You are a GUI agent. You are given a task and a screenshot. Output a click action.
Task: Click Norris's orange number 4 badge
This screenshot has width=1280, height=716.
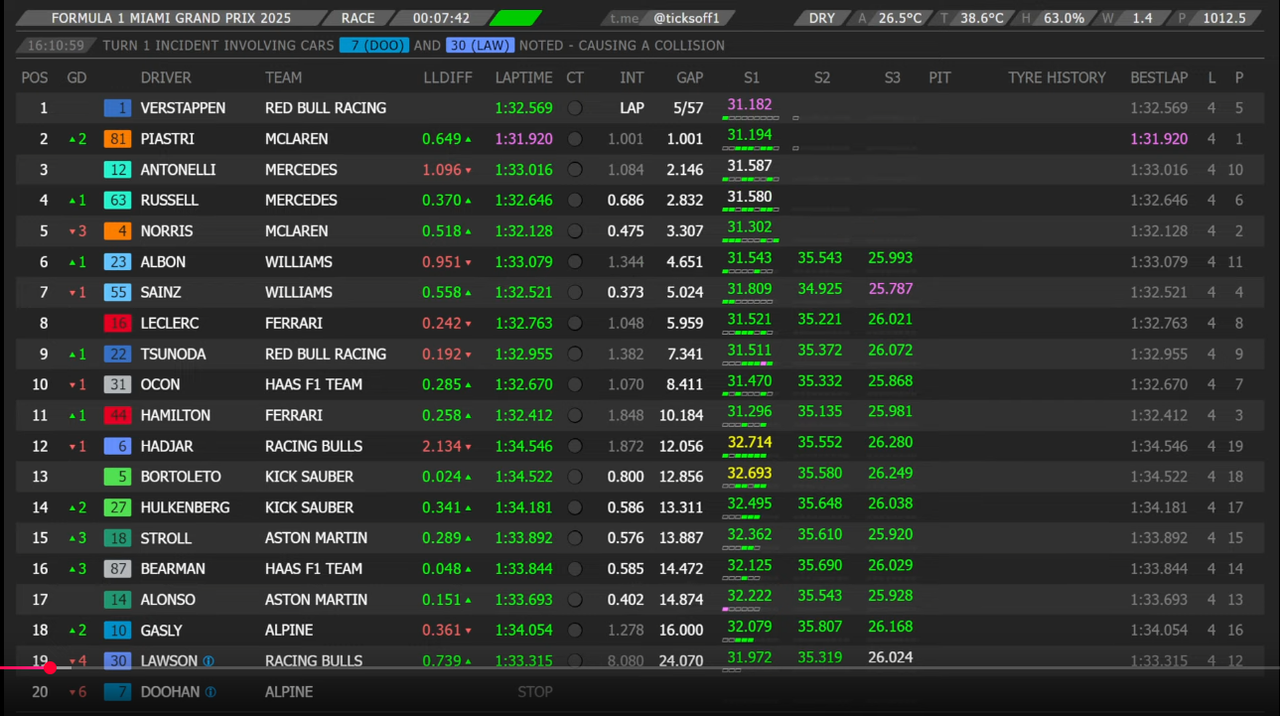[x=118, y=231]
